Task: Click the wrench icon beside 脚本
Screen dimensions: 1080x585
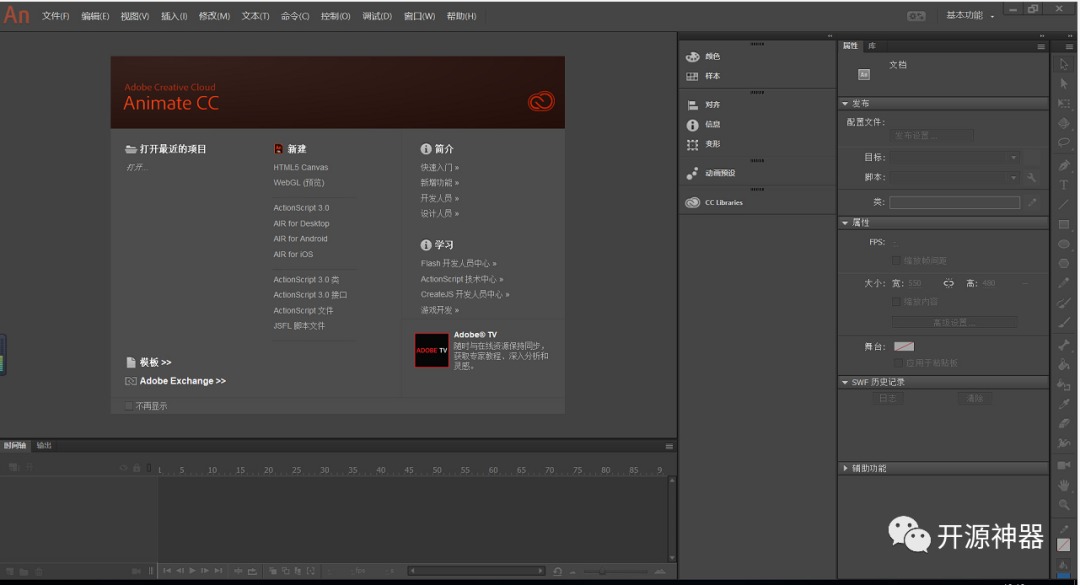Action: [x=1031, y=178]
